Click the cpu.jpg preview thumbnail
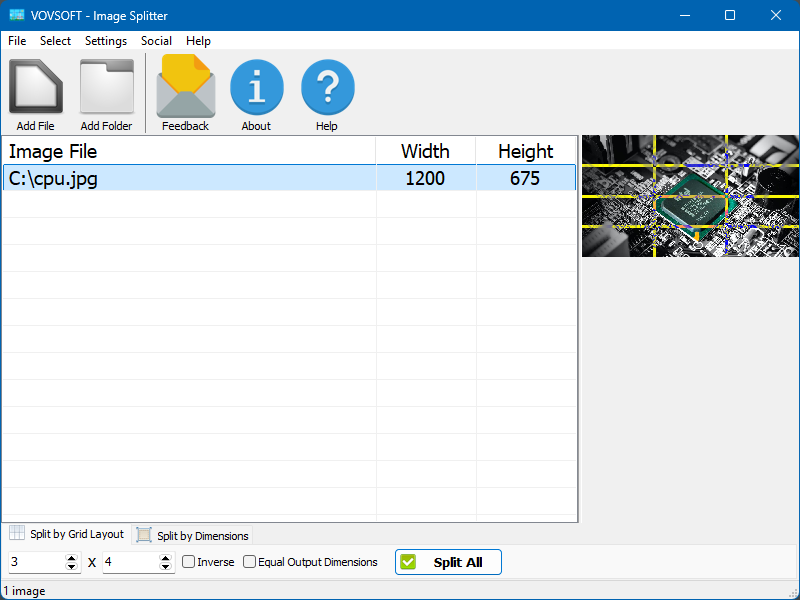 [x=689, y=194]
